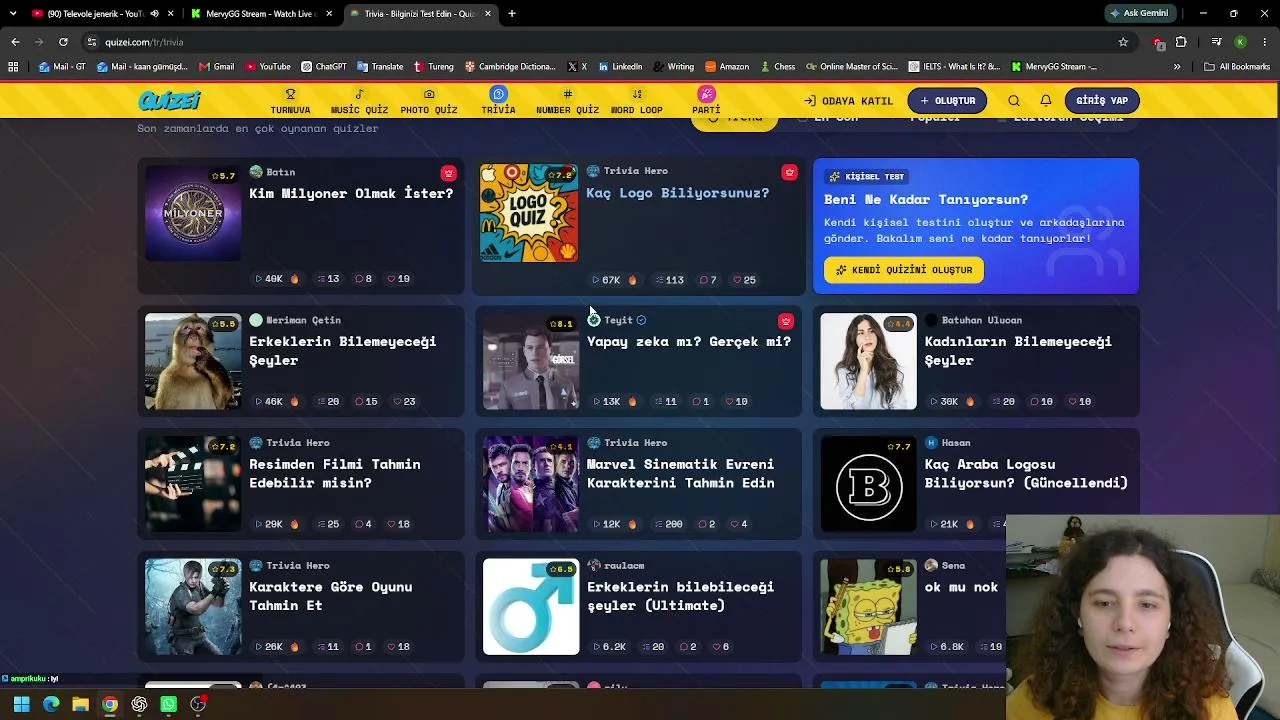Open the Chess bookmark
Viewport: 1280px width, 720px height.
point(778,67)
